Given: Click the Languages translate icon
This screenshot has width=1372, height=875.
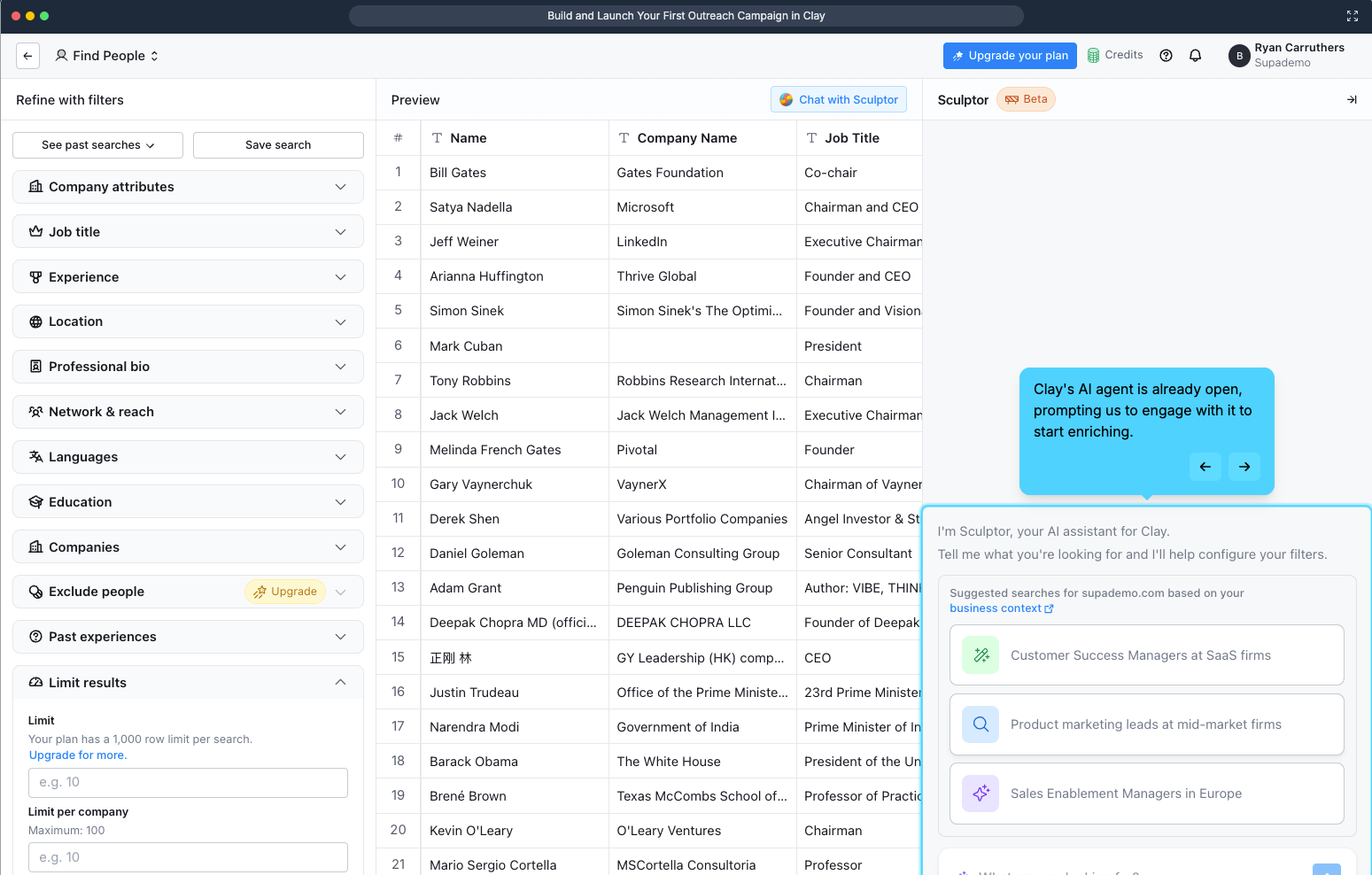Looking at the screenshot, I should tap(35, 457).
